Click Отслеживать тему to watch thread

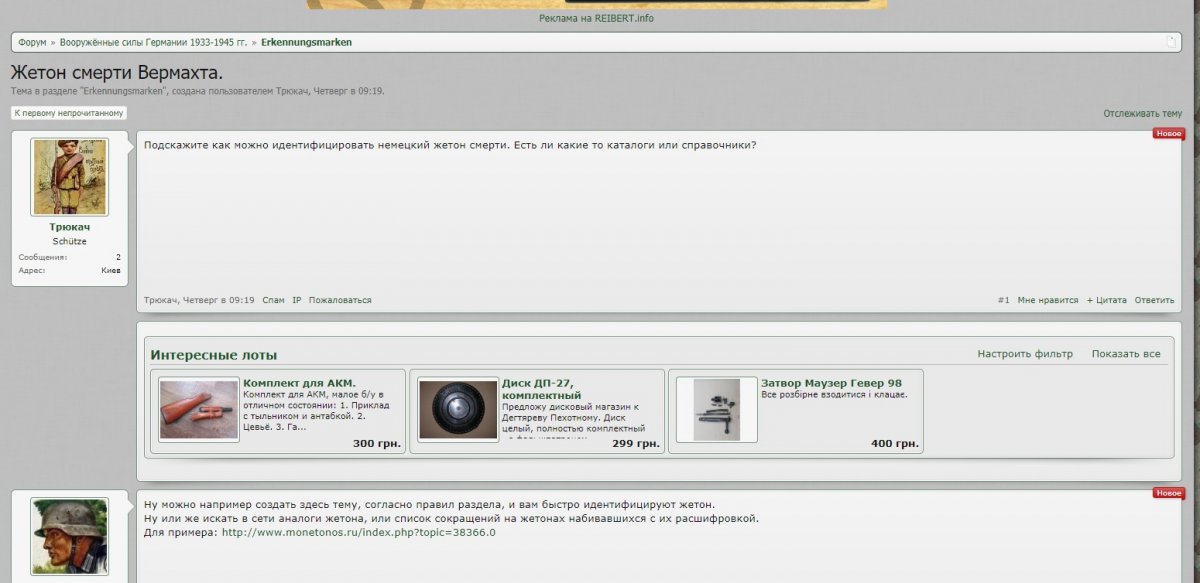[x=1142, y=114]
